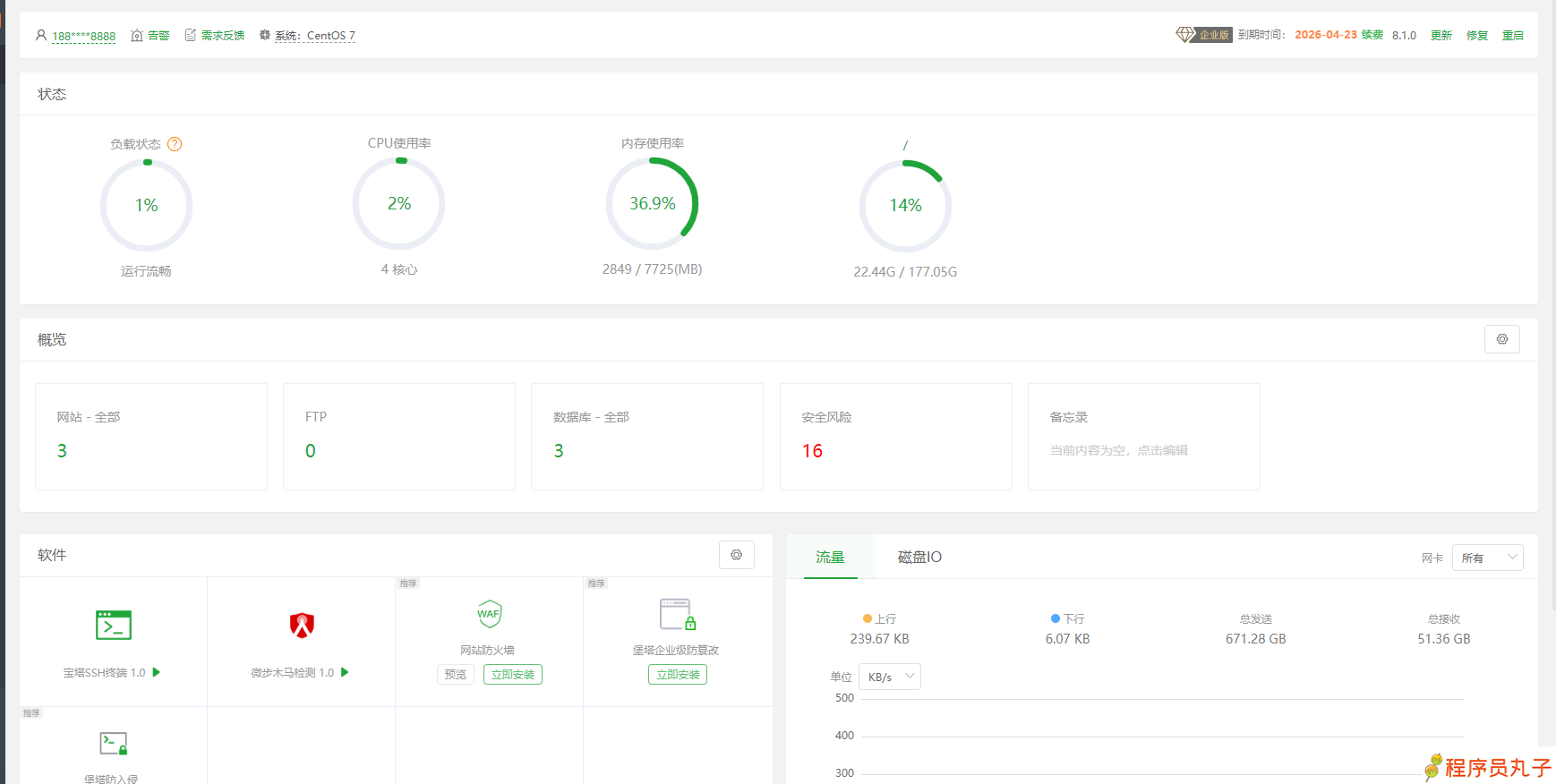Click the account link 188****8888

pos(83,37)
